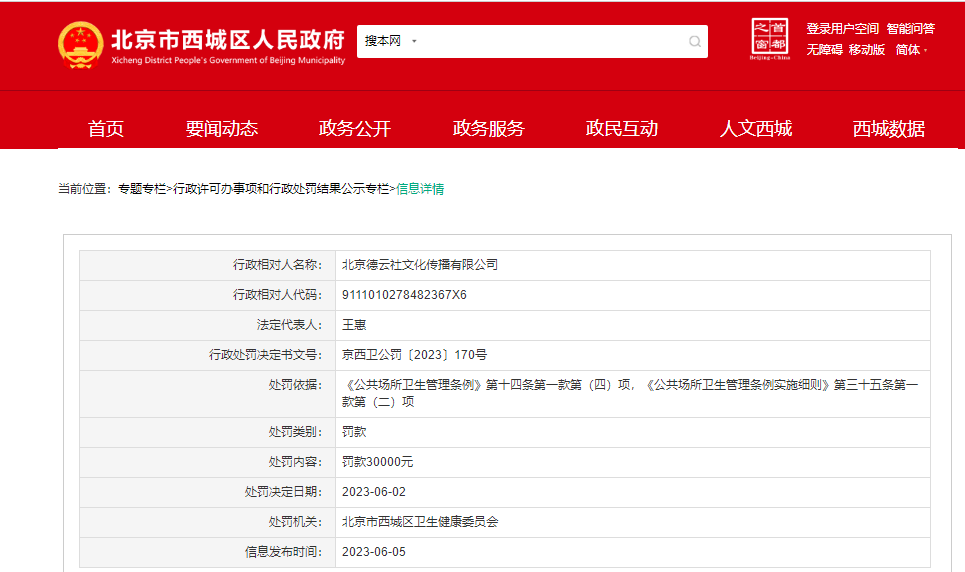965x572 pixels.
Task: Open the 人文西城 navigation tab
Action: 755,129
